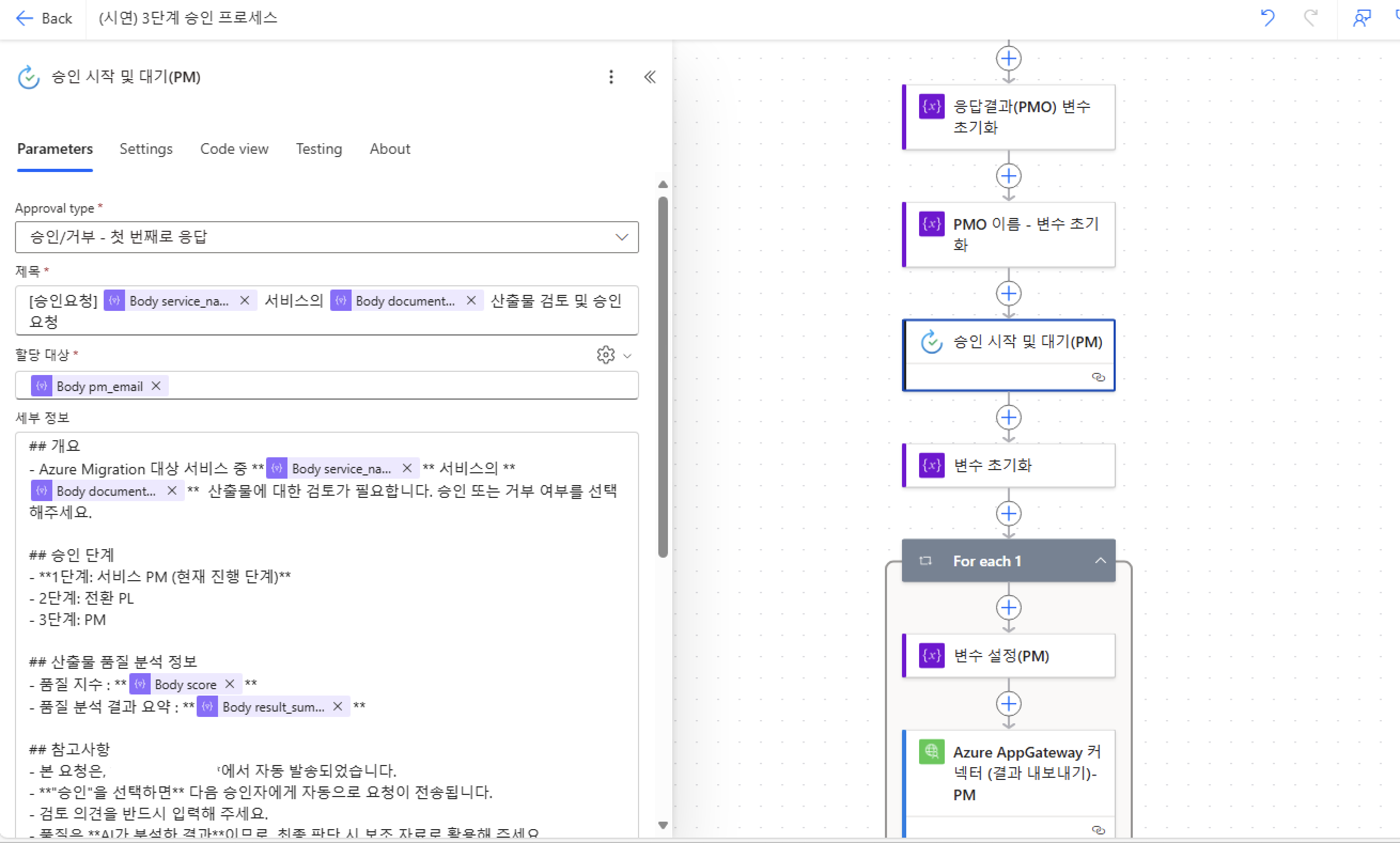Add a step above PMO 이름 - 변수 초기화
This screenshot has width=1400, height=843.
[1008, 176]
